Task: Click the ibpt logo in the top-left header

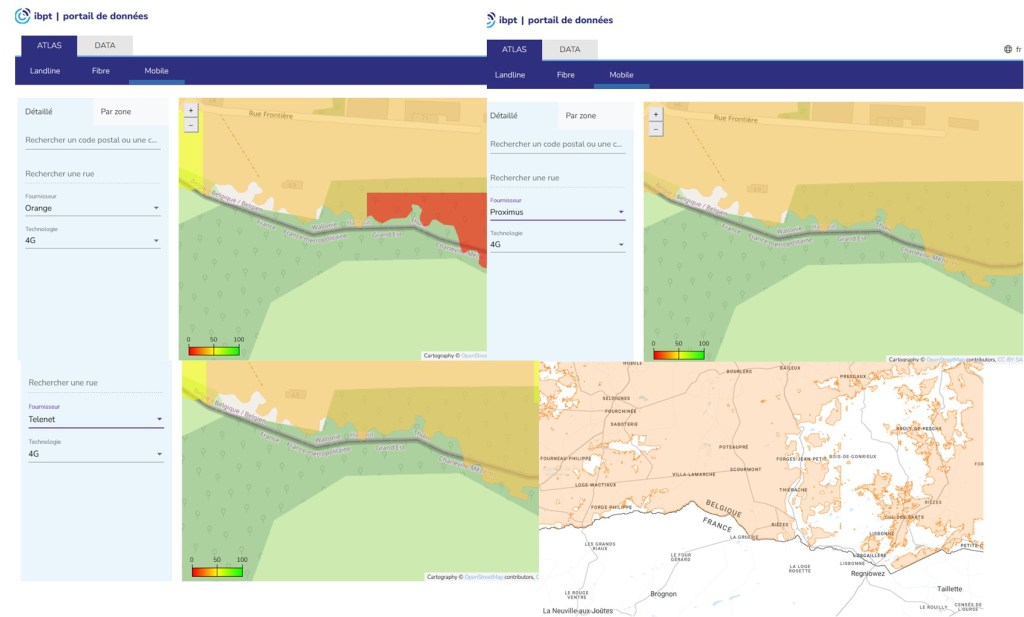Action: 23,16
